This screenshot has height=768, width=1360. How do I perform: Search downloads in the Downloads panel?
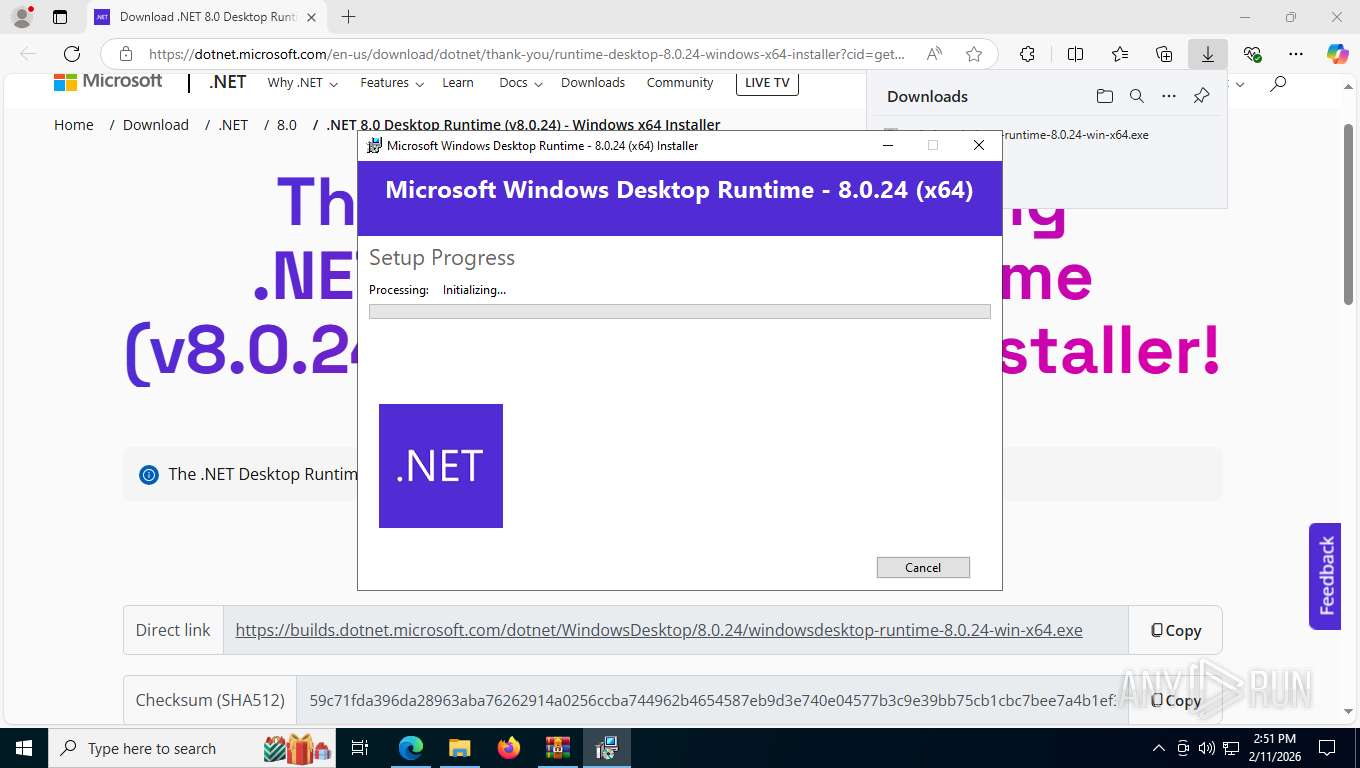pos(1136,96)
